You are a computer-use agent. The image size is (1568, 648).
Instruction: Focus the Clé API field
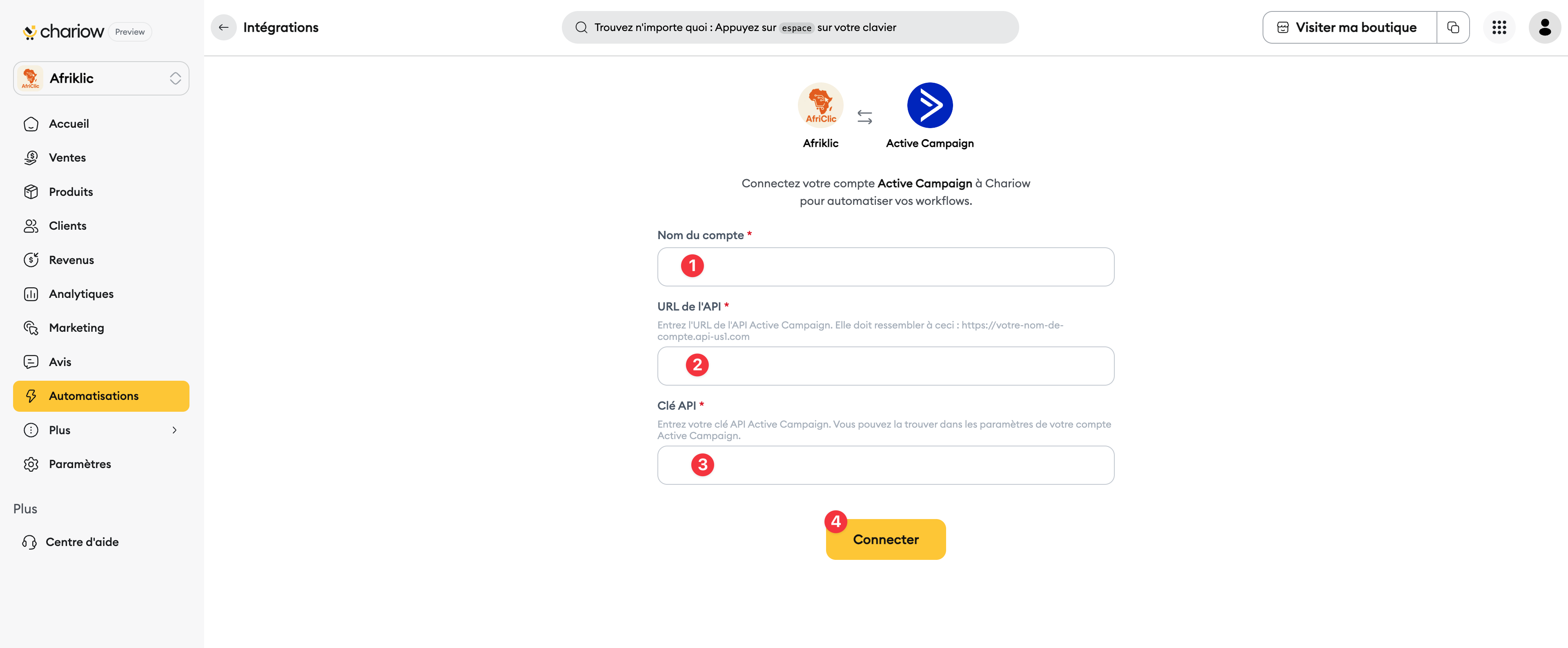(886, 465)
